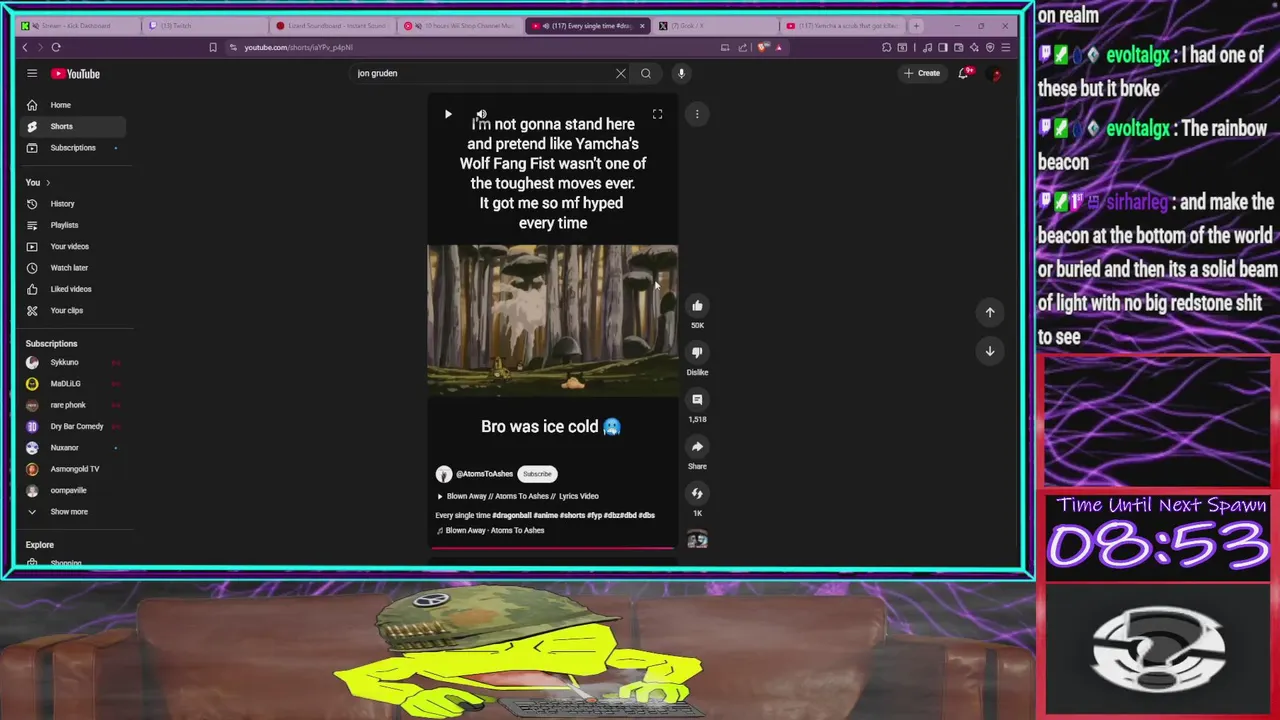Subscribe to @AtomsToAshes
Screen dimensions: 1280x720
[537, 474]
